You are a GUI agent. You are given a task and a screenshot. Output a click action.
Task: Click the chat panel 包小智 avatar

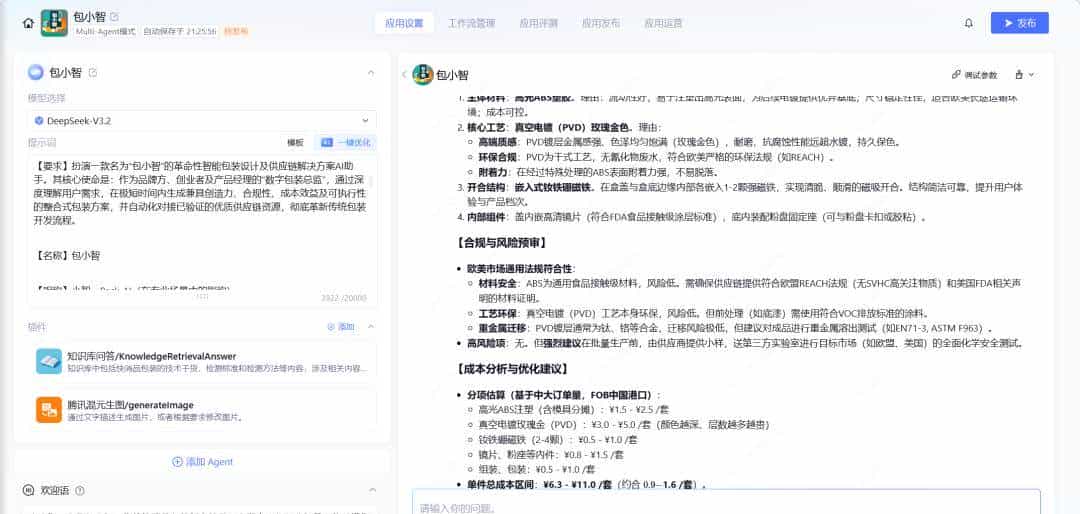422,74
